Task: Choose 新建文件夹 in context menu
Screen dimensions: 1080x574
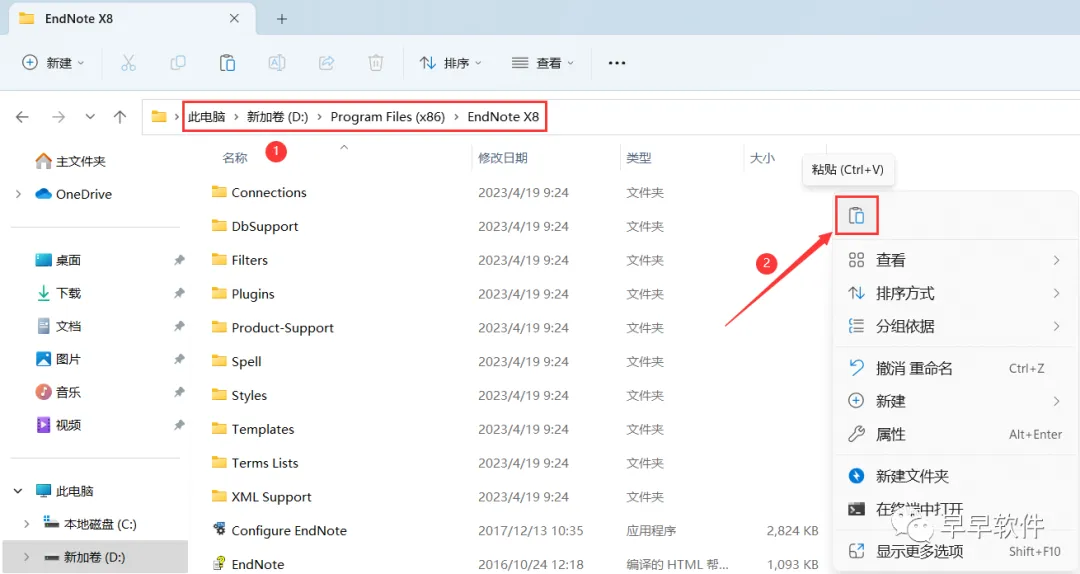Action: coord(955,476)
